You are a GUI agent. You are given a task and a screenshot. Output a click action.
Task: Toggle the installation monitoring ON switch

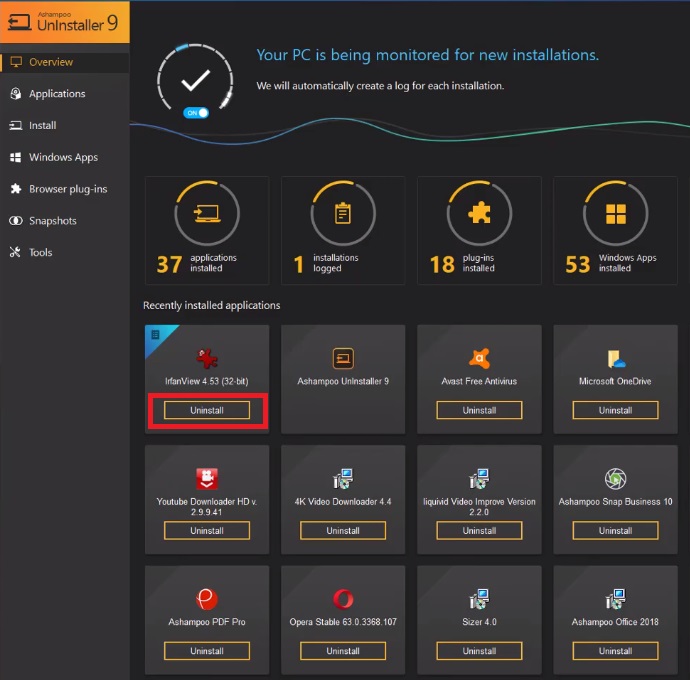tap(196, 113)
